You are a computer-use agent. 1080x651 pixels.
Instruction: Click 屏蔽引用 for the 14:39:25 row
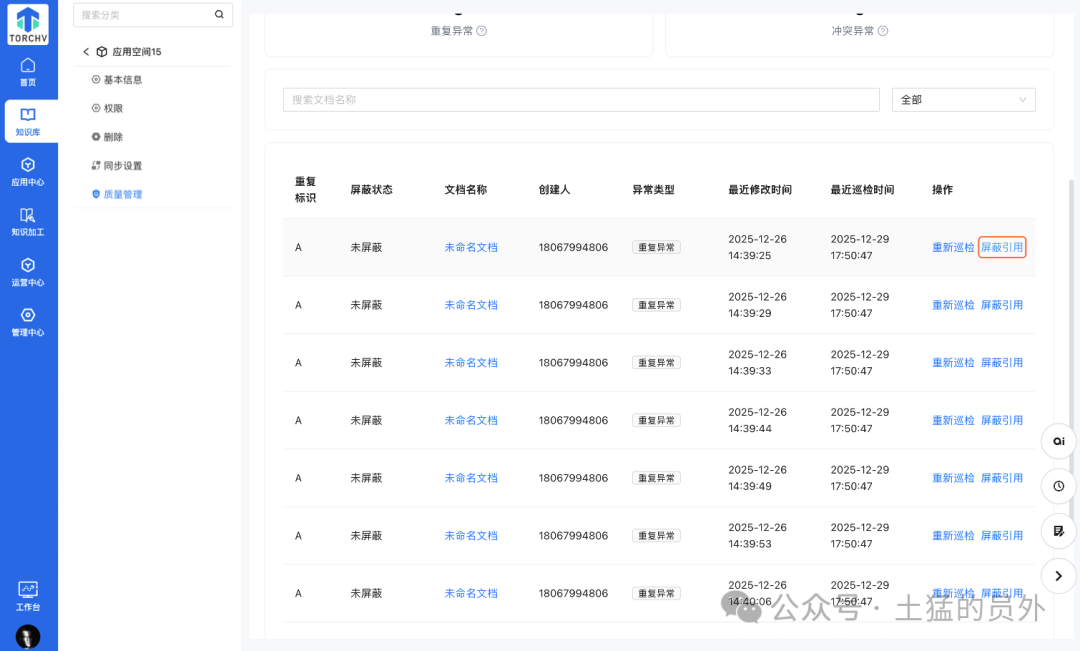click(x=1001, y=247)
